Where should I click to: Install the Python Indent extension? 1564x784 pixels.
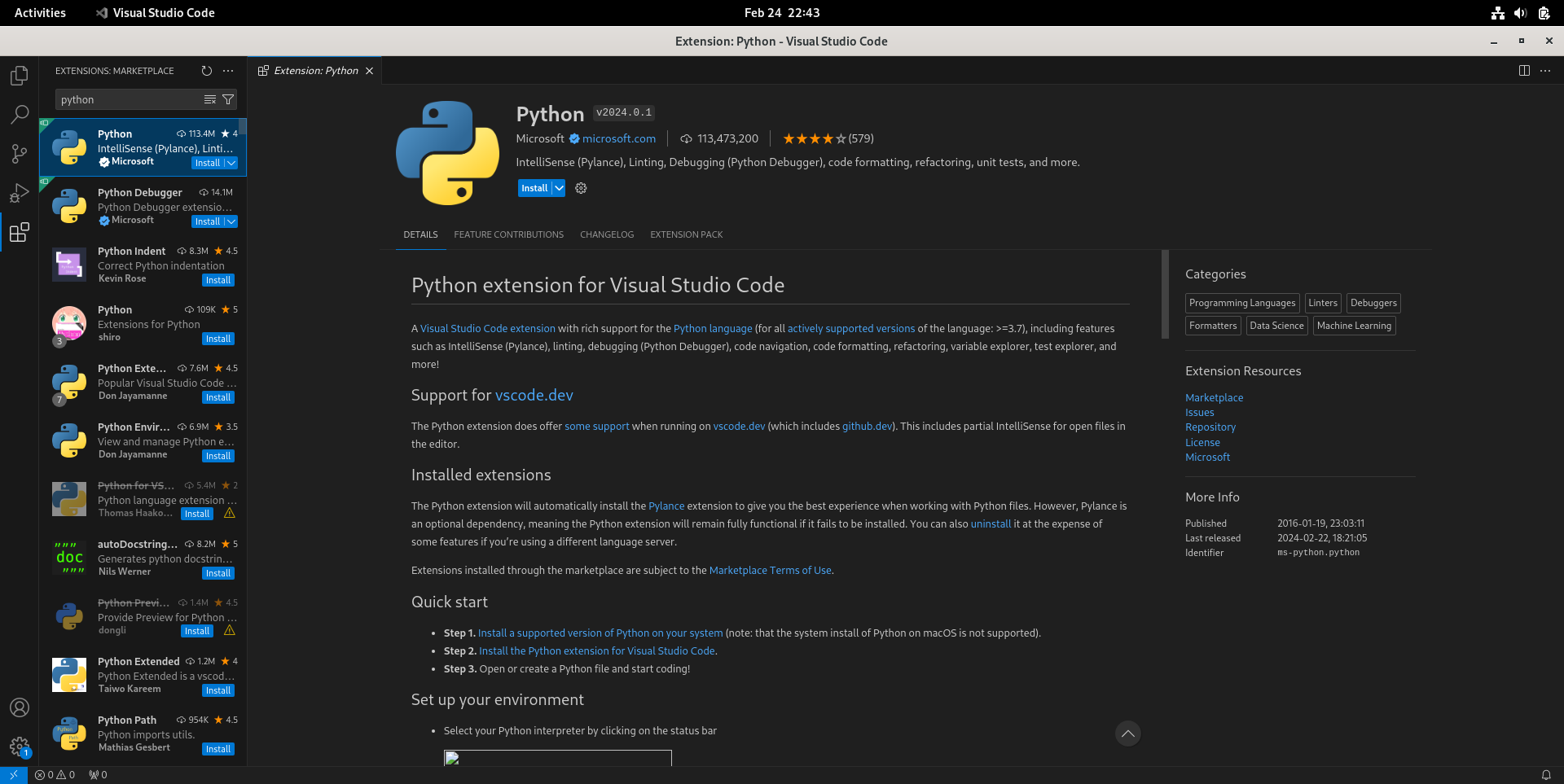pyautogui.click(x=218, y=280)
